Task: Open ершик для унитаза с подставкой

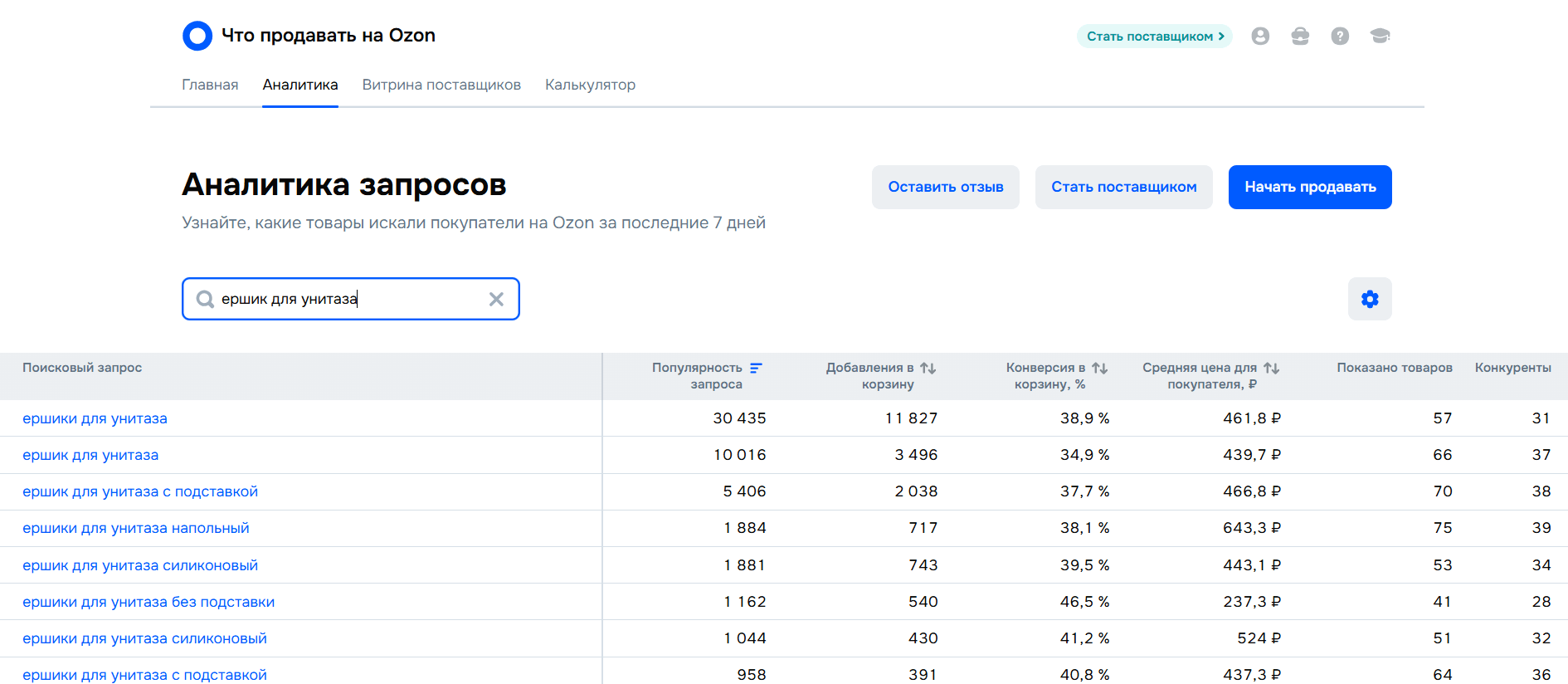Action: [x=140, y=491]
